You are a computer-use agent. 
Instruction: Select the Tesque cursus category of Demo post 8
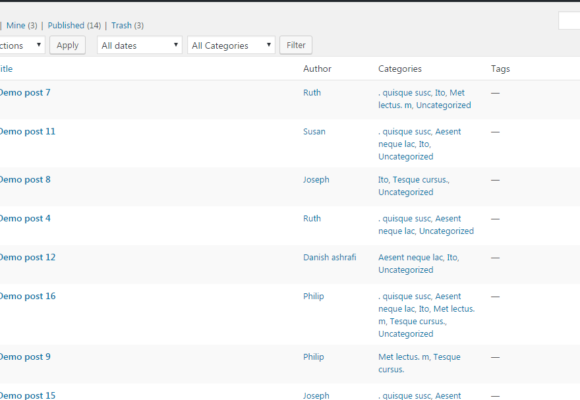click(420, 180)
